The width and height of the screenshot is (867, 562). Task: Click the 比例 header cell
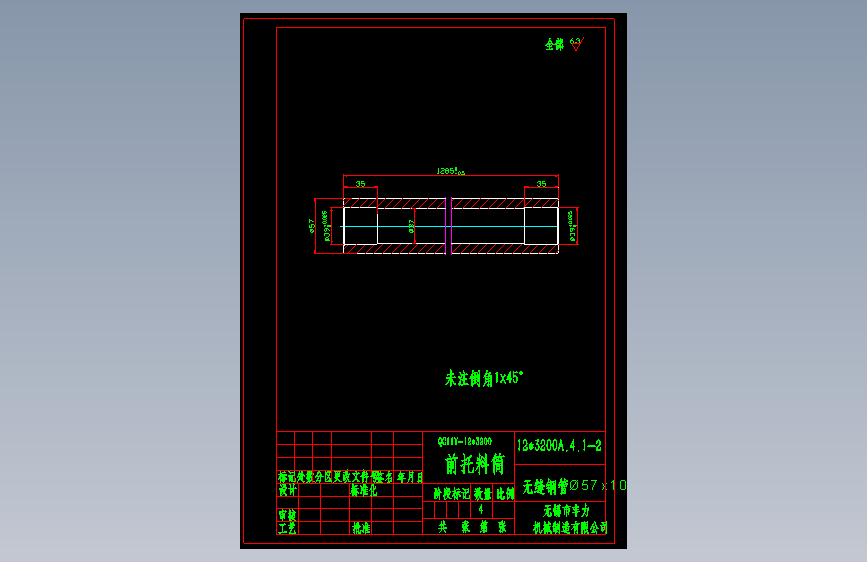pos(505,493)
